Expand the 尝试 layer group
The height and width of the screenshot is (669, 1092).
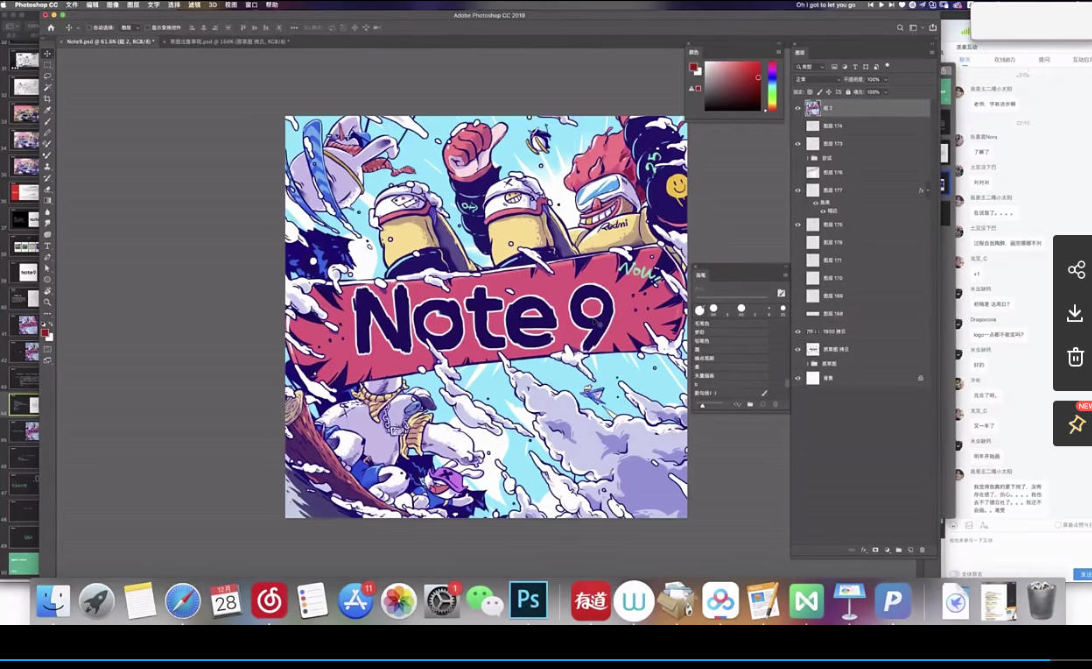[808, 158]
